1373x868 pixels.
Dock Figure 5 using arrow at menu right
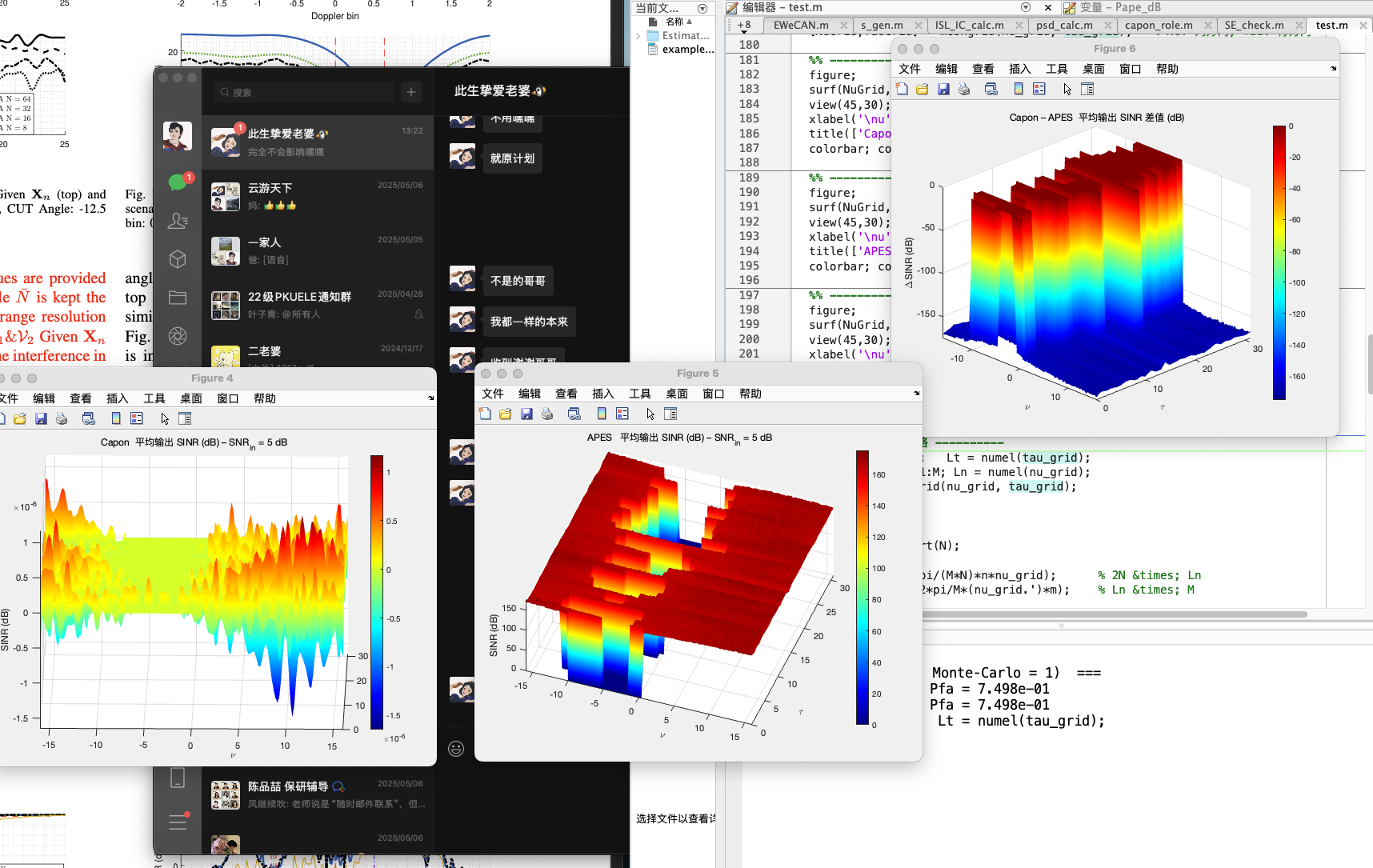[x=917, y=394]
